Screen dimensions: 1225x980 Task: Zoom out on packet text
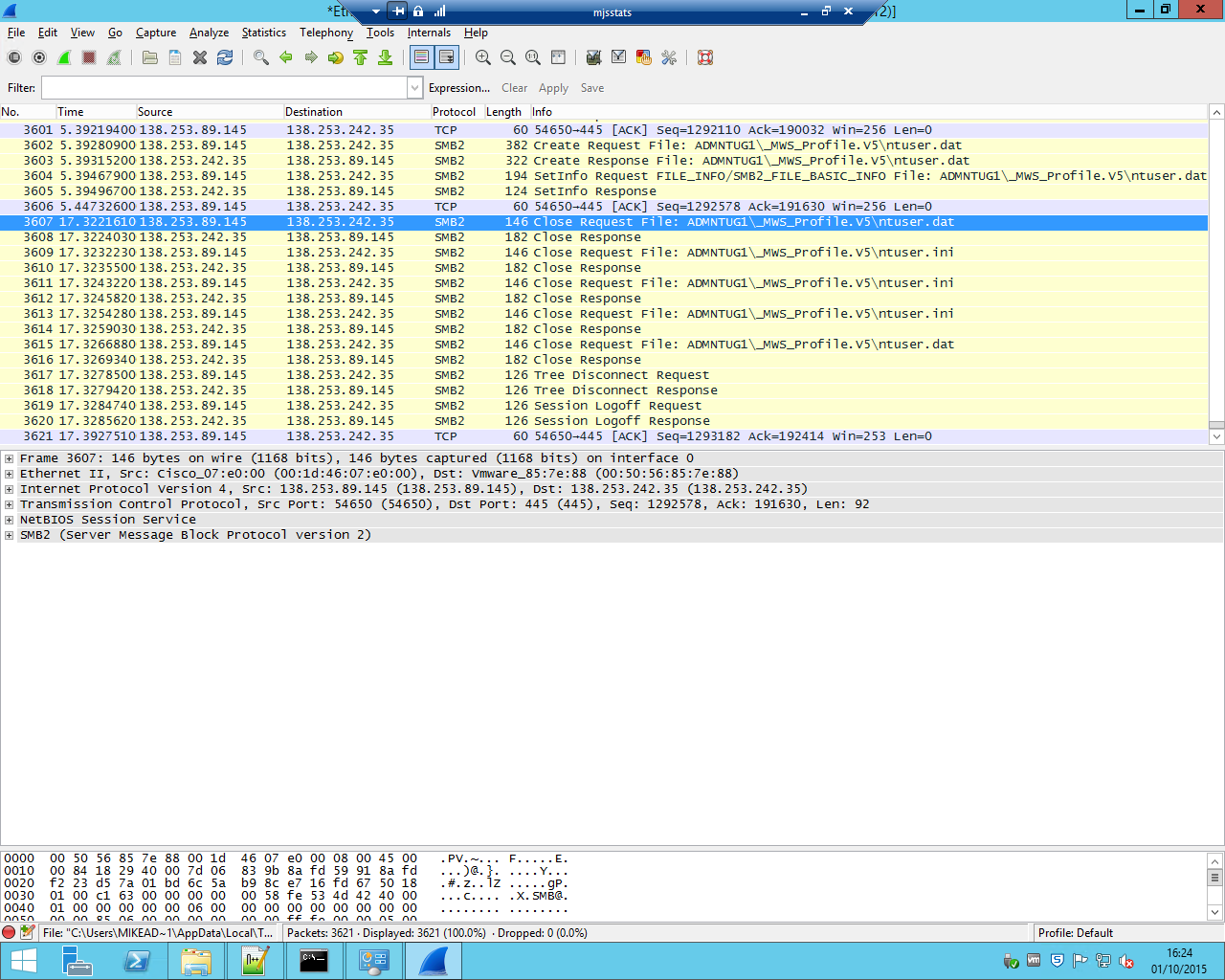508,57
